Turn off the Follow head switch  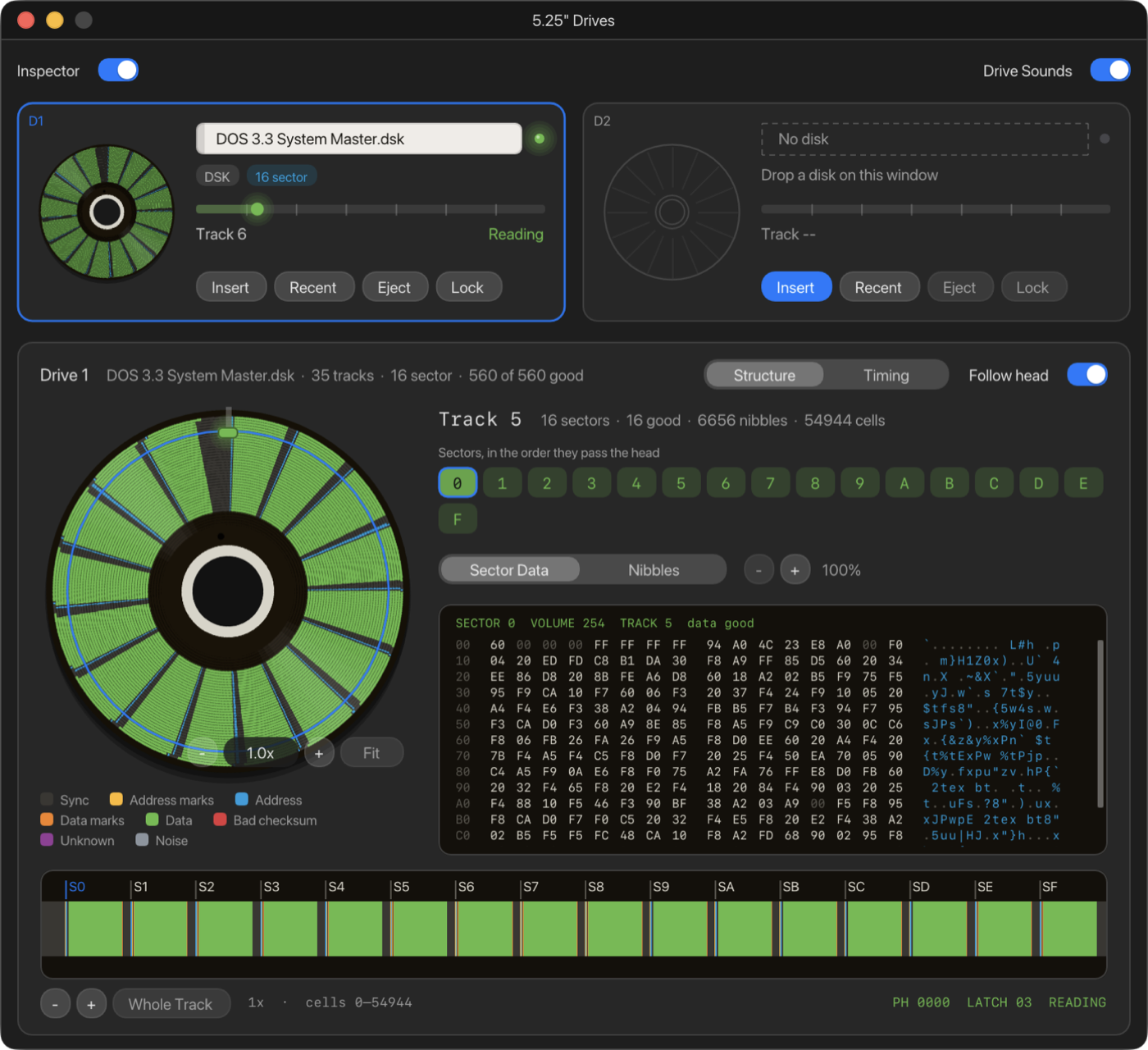1087,375
